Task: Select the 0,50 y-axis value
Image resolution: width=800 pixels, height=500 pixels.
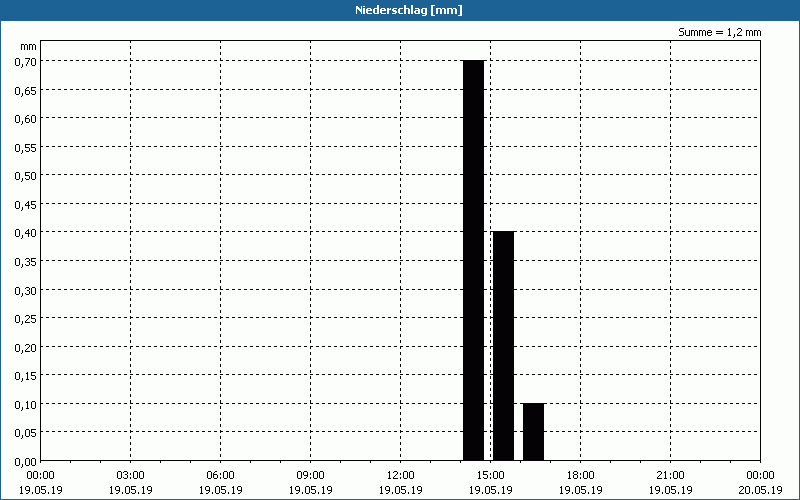Action: coord(26,176)
